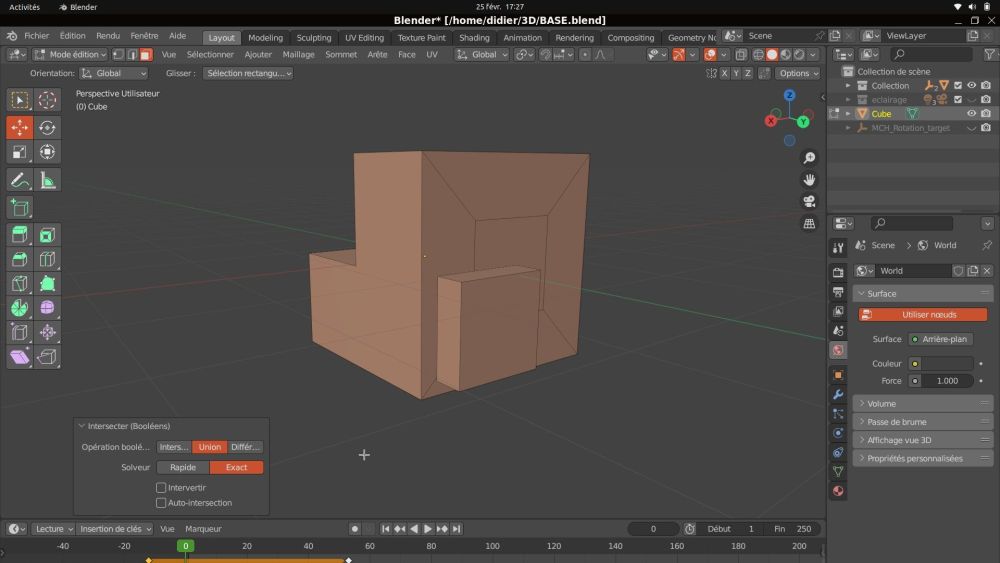1000x563 pixels.
Task: Open the Options dropdown
Action: pos(798,73)
